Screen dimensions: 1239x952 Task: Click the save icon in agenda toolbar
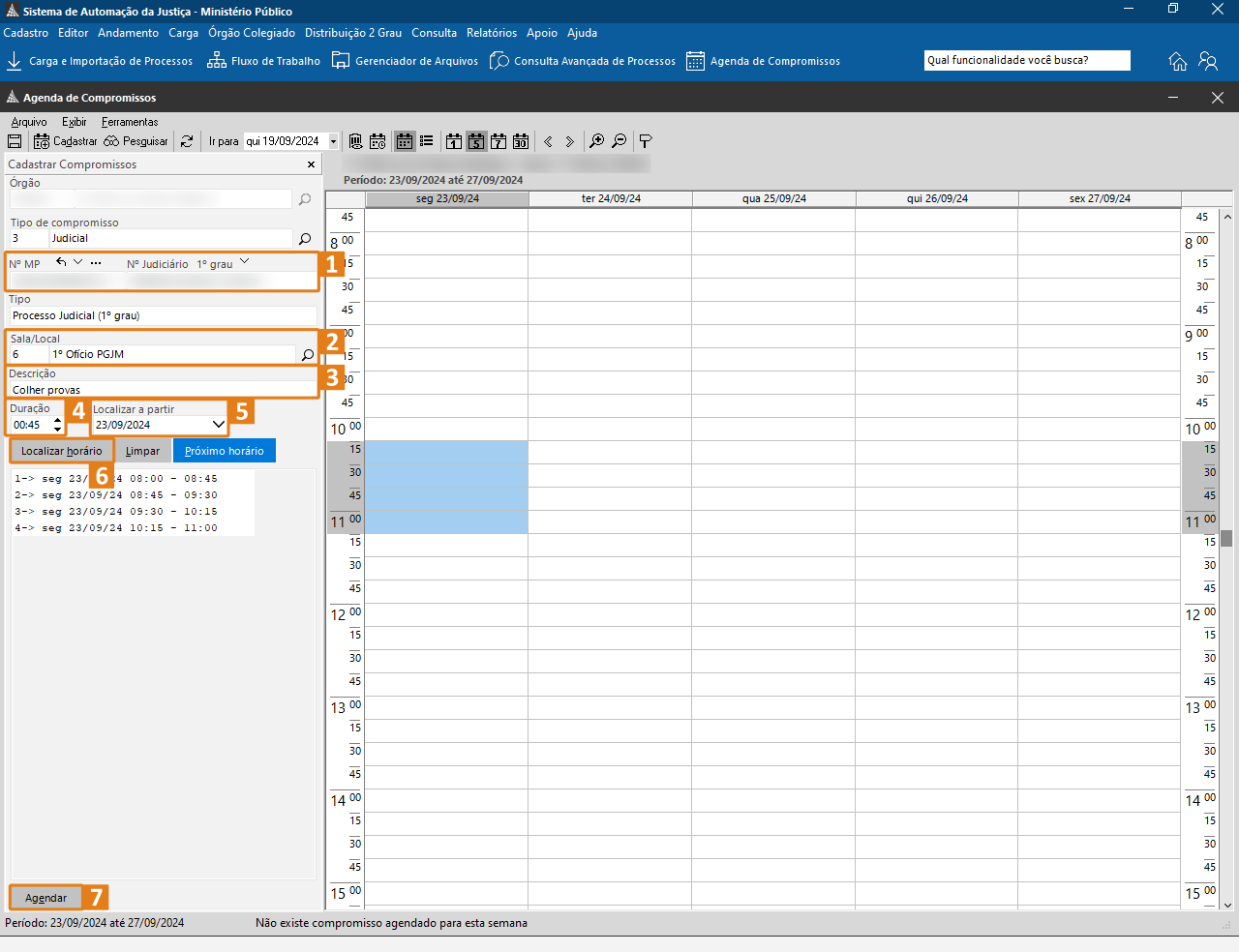pos(15,141)
